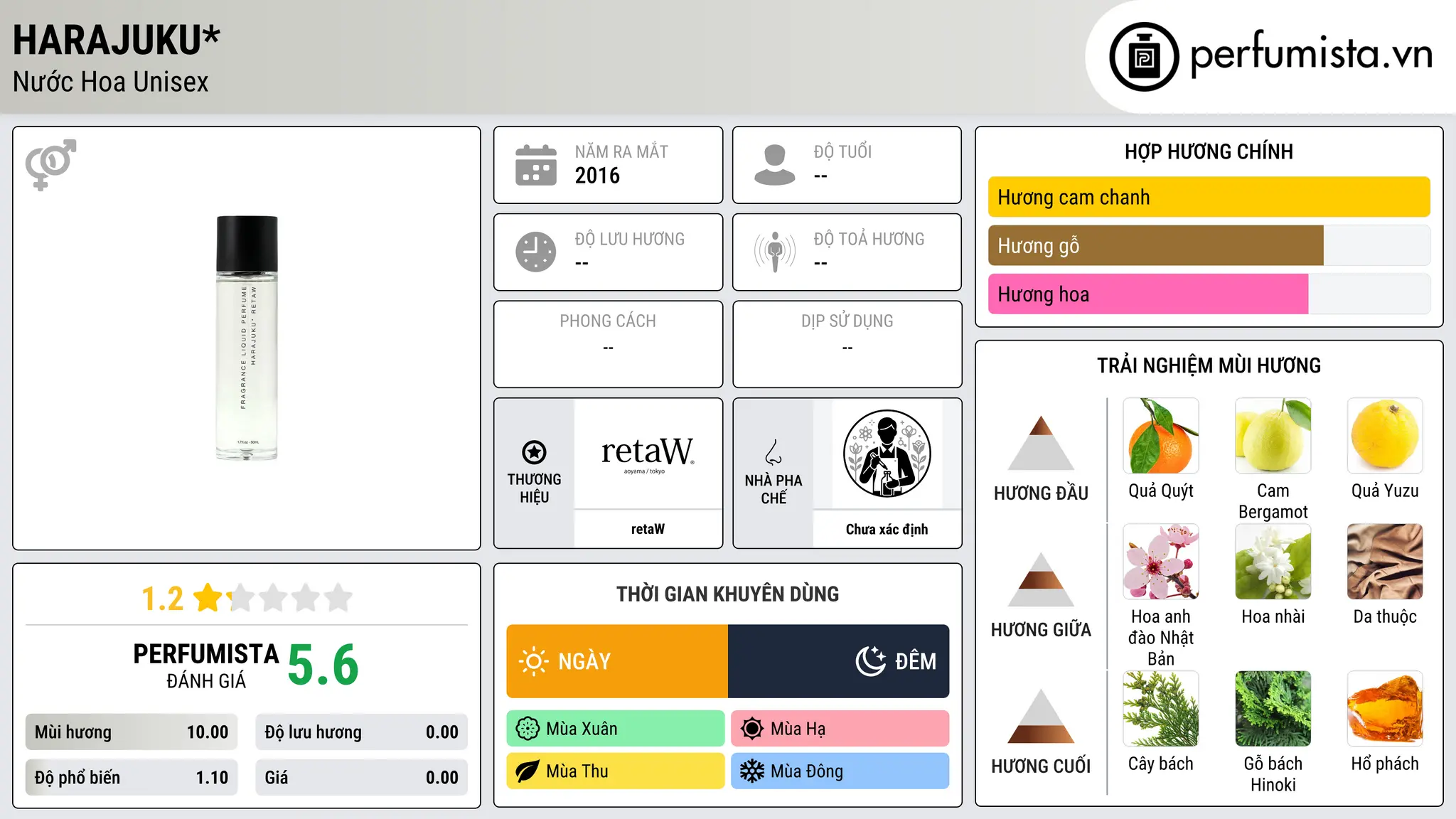
Task: Click the Chưa xác định perfumer label
Action: click(887, 529)
